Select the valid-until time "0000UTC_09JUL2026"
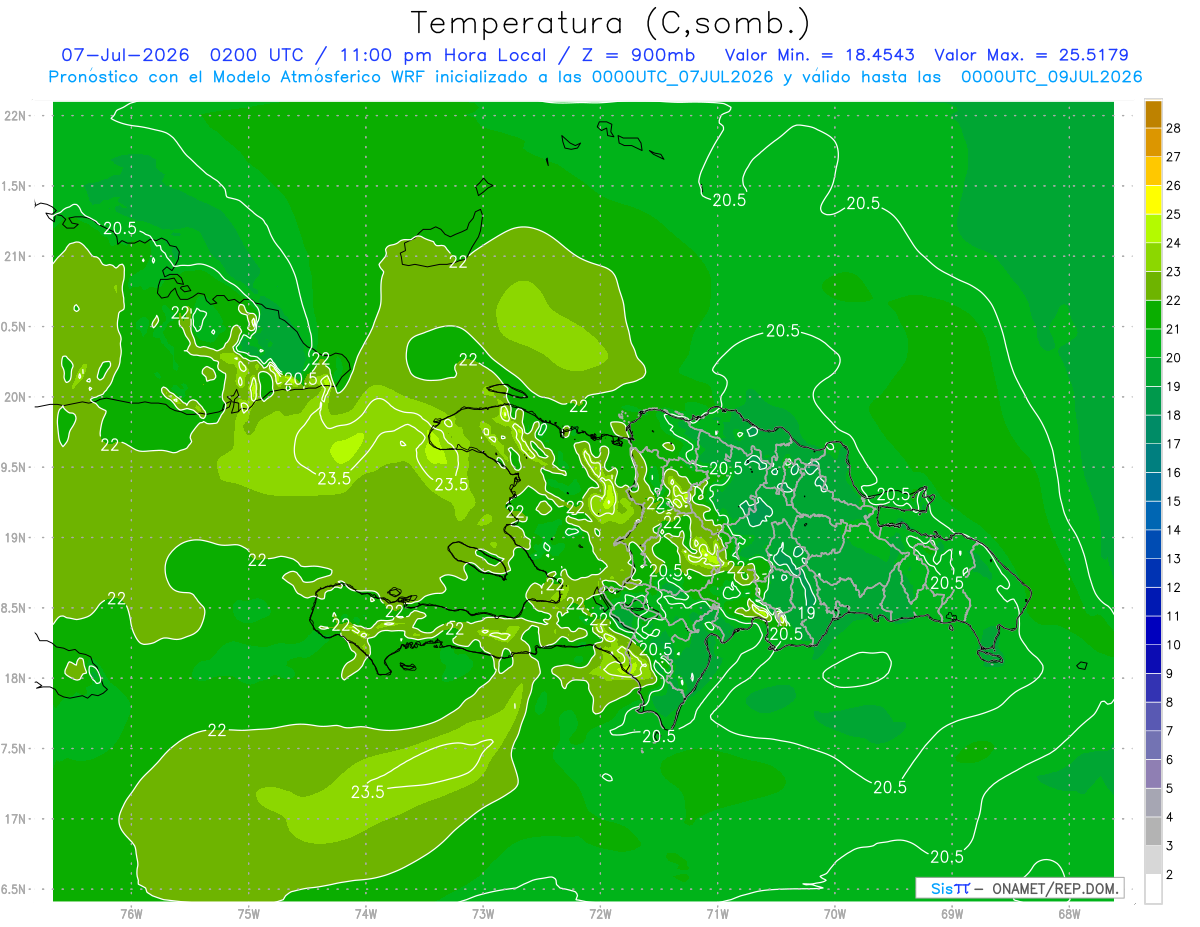The width and height of the screenshot is (1200, 927). tap(1051, 77)
